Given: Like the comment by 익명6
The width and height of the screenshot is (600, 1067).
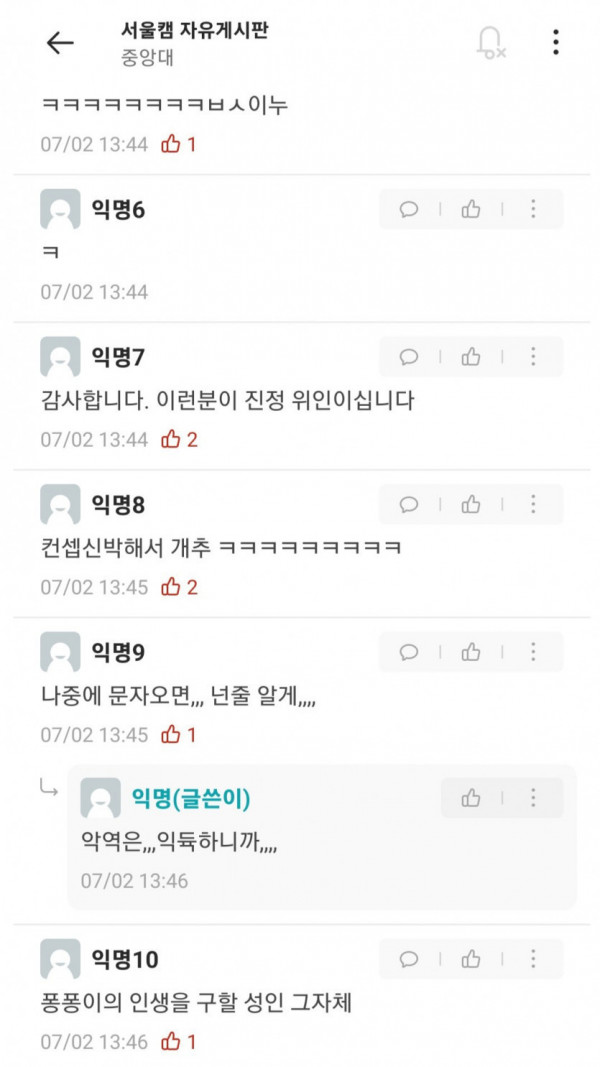Looking at the screenshot, I should pyautogui.click(x=471, y=209).
